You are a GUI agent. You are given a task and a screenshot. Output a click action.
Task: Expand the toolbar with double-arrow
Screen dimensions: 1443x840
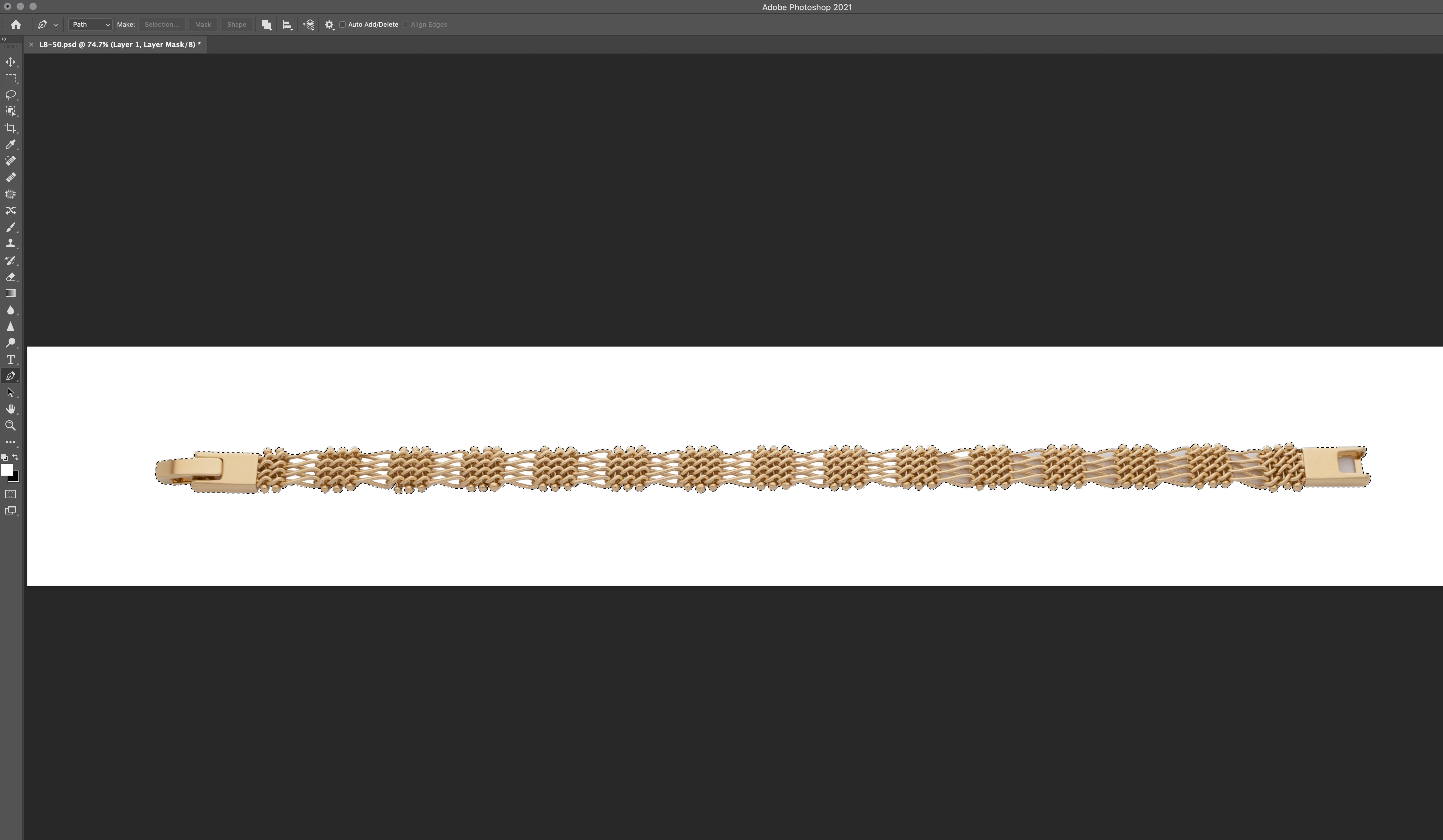[x=4, y=39]
